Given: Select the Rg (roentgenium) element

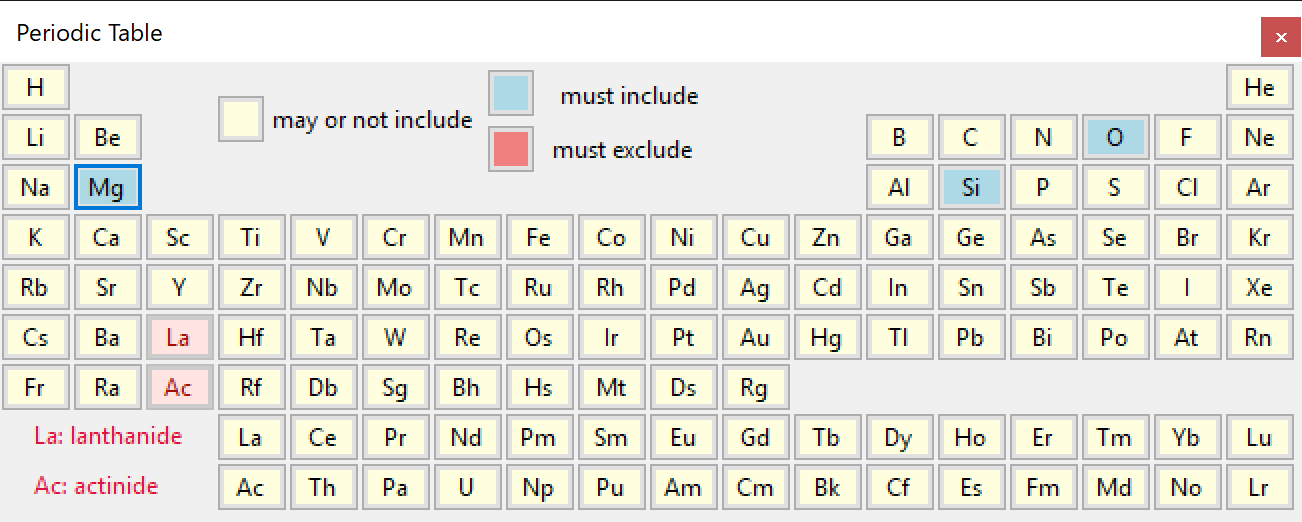Looking at the screenshot, I should click(755, 387).
